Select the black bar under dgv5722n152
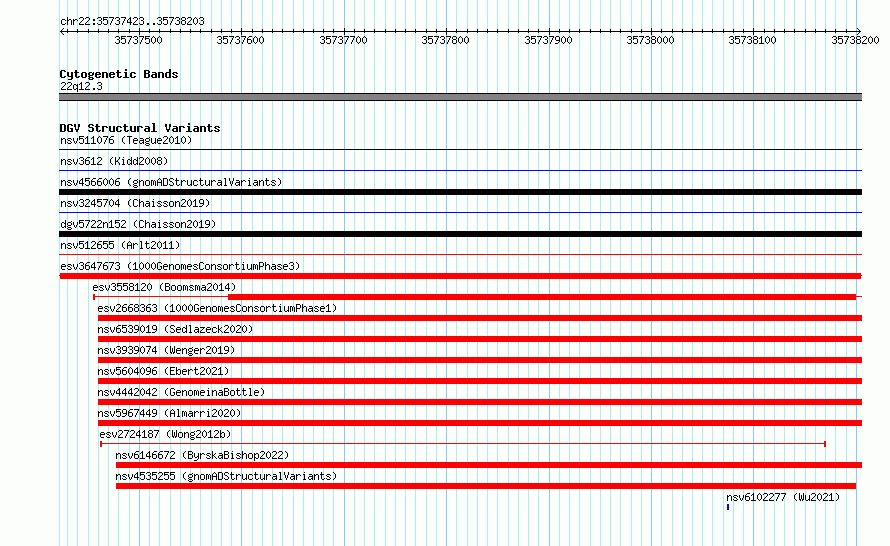The width and height of the screenshot is (890, 546). click(460, 234)
